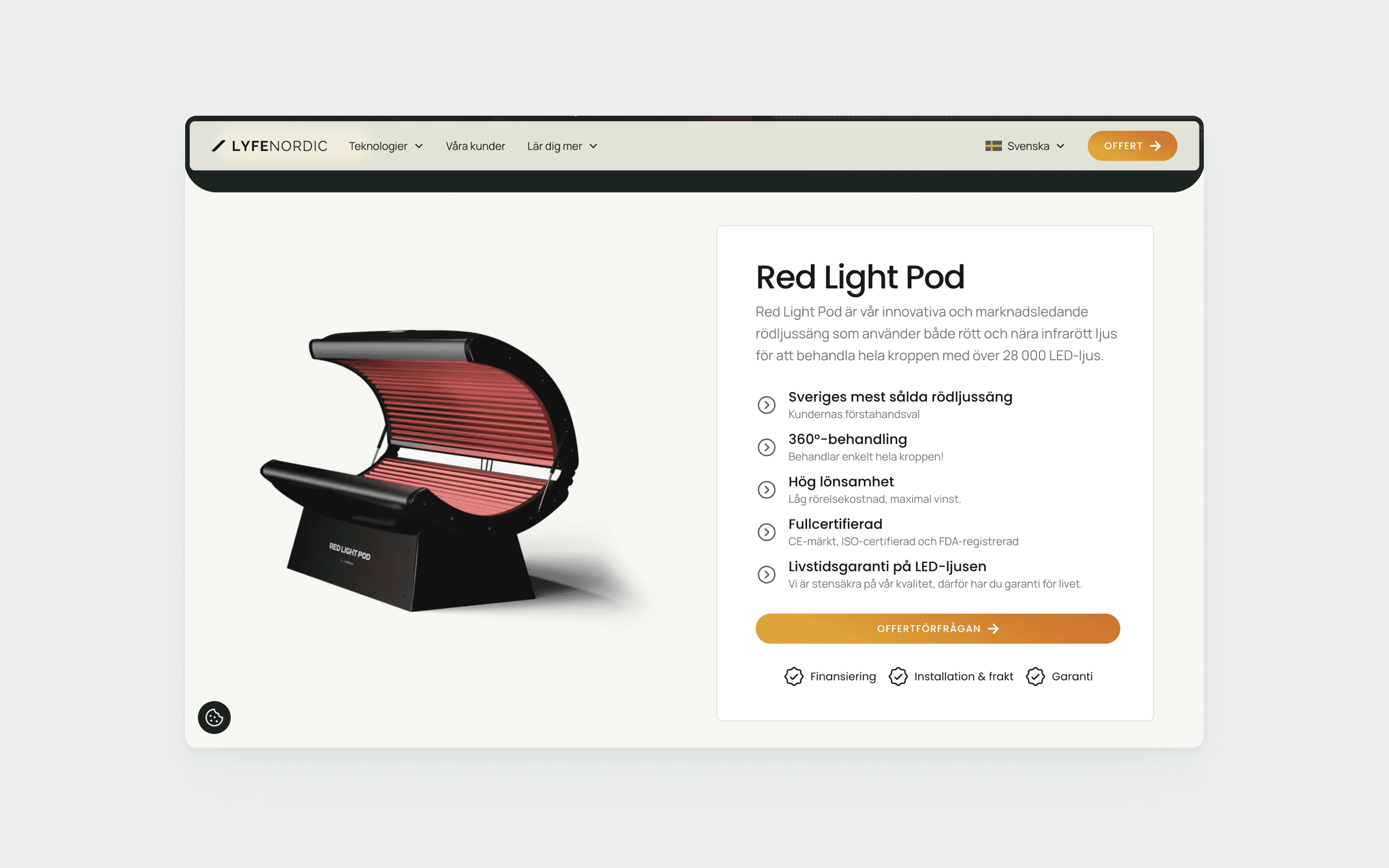
Task: Click the OFFERTFÖRFRÅGAN button
Action: pyautogui.click(x=937, y=629)
